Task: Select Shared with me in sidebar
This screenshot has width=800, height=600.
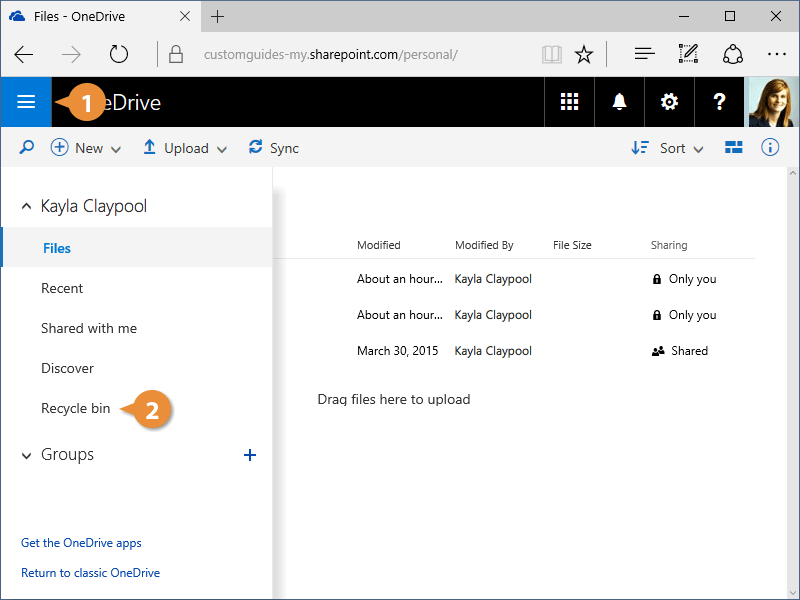Action: click(x=89, y=328)
